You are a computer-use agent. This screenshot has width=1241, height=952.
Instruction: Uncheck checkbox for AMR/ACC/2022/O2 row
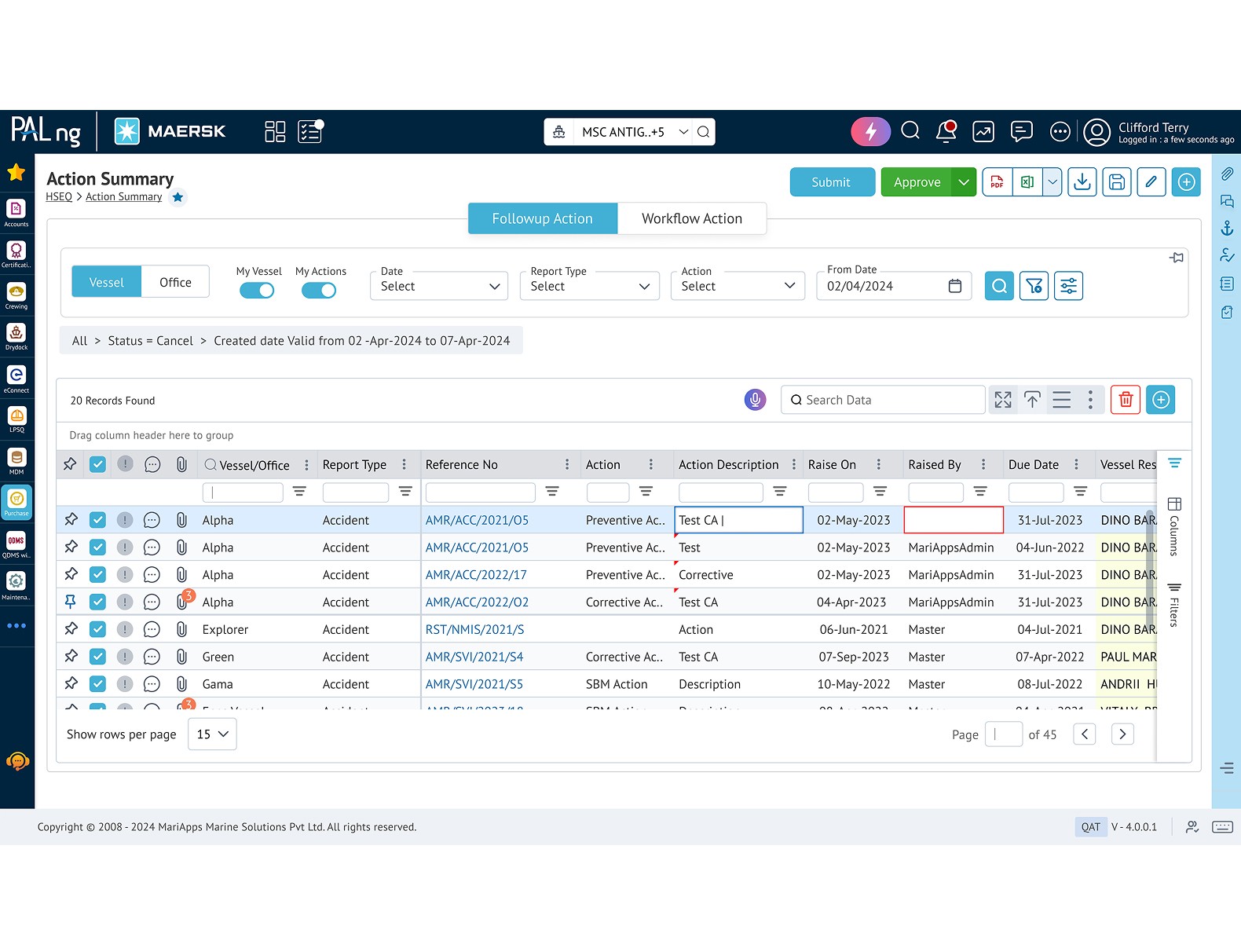[x=97, y=602]
